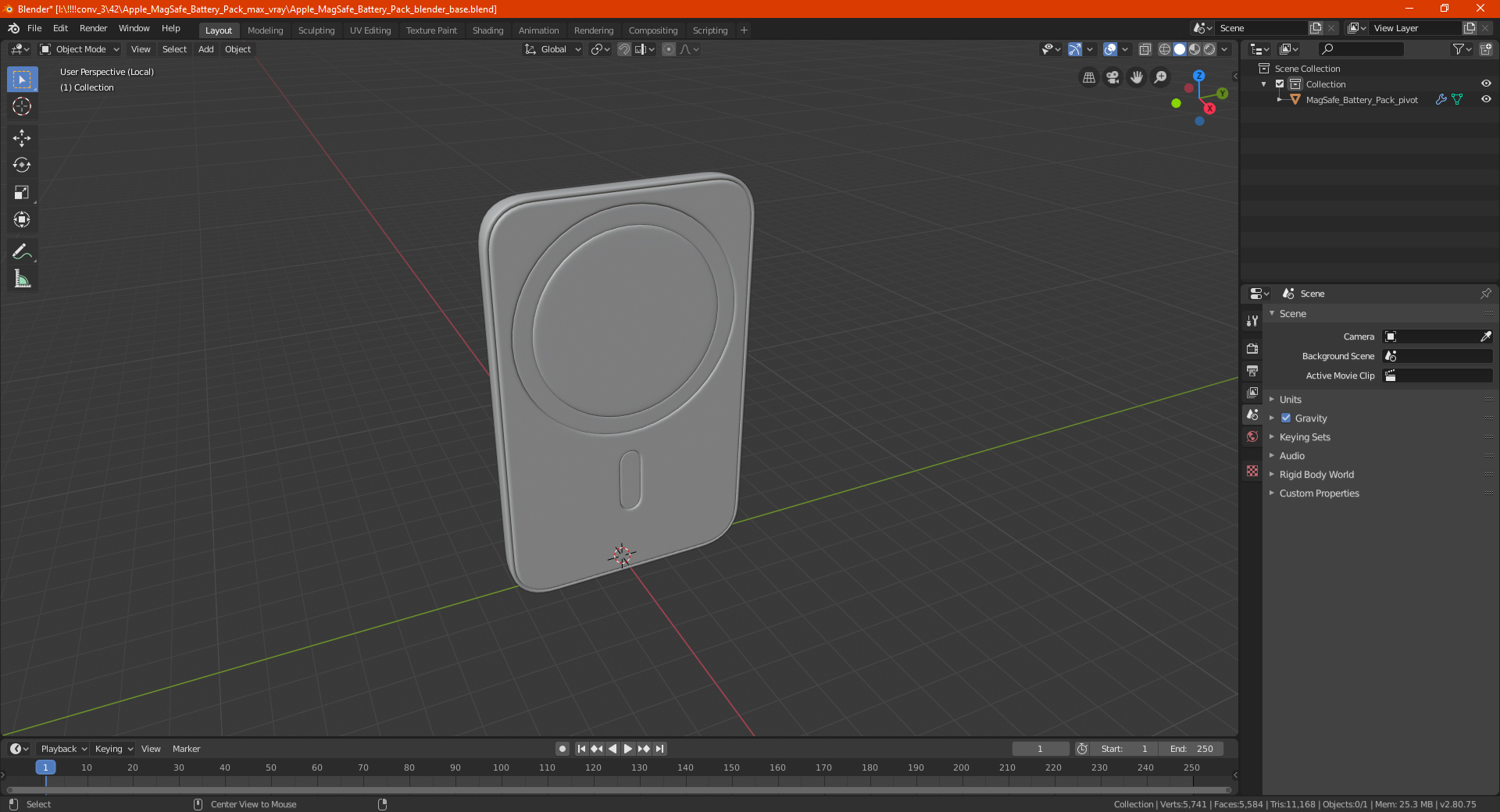Open the Output properties tab

1252,370
